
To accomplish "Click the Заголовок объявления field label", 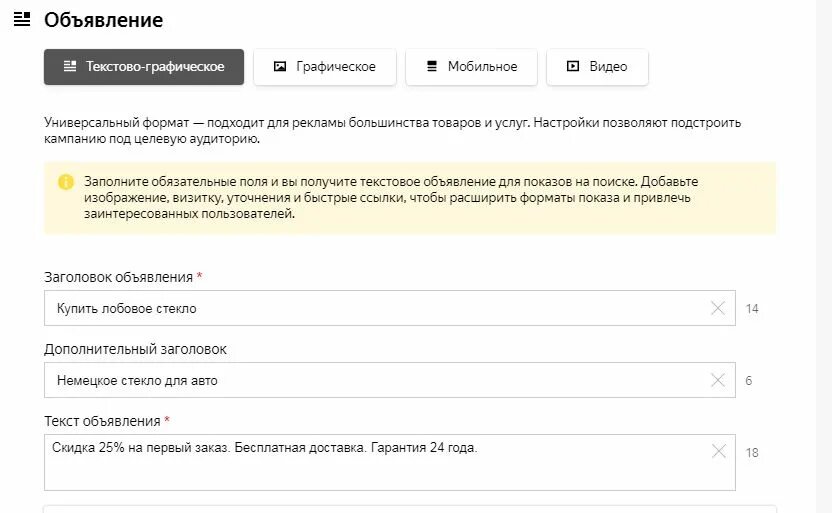I will (118, 277).
